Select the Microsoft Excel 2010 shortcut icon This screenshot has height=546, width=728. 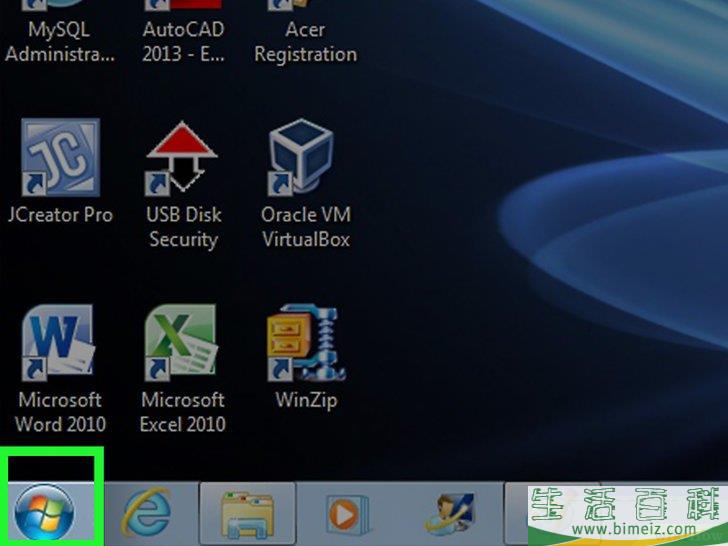tap(181, 344)
